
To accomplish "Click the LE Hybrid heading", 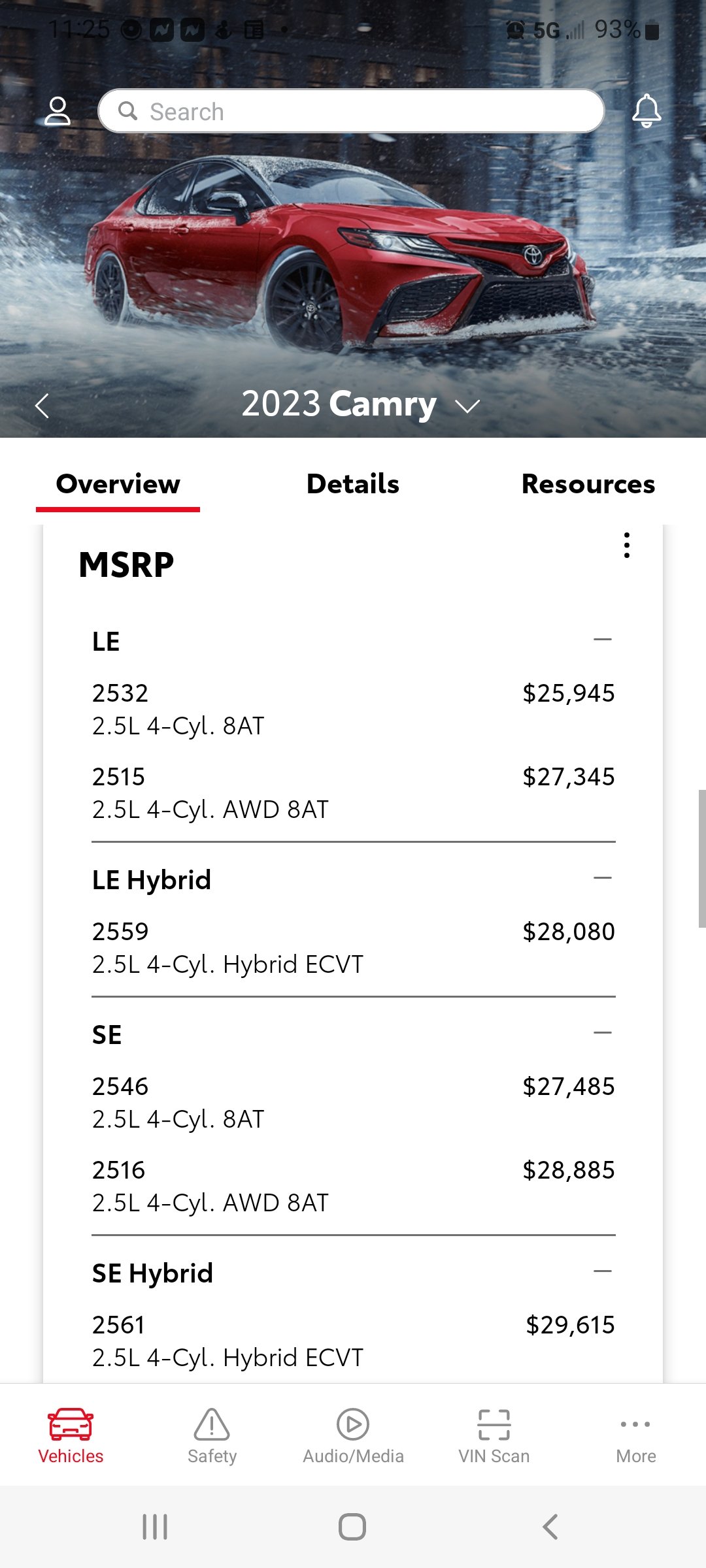I will point(152,880).
